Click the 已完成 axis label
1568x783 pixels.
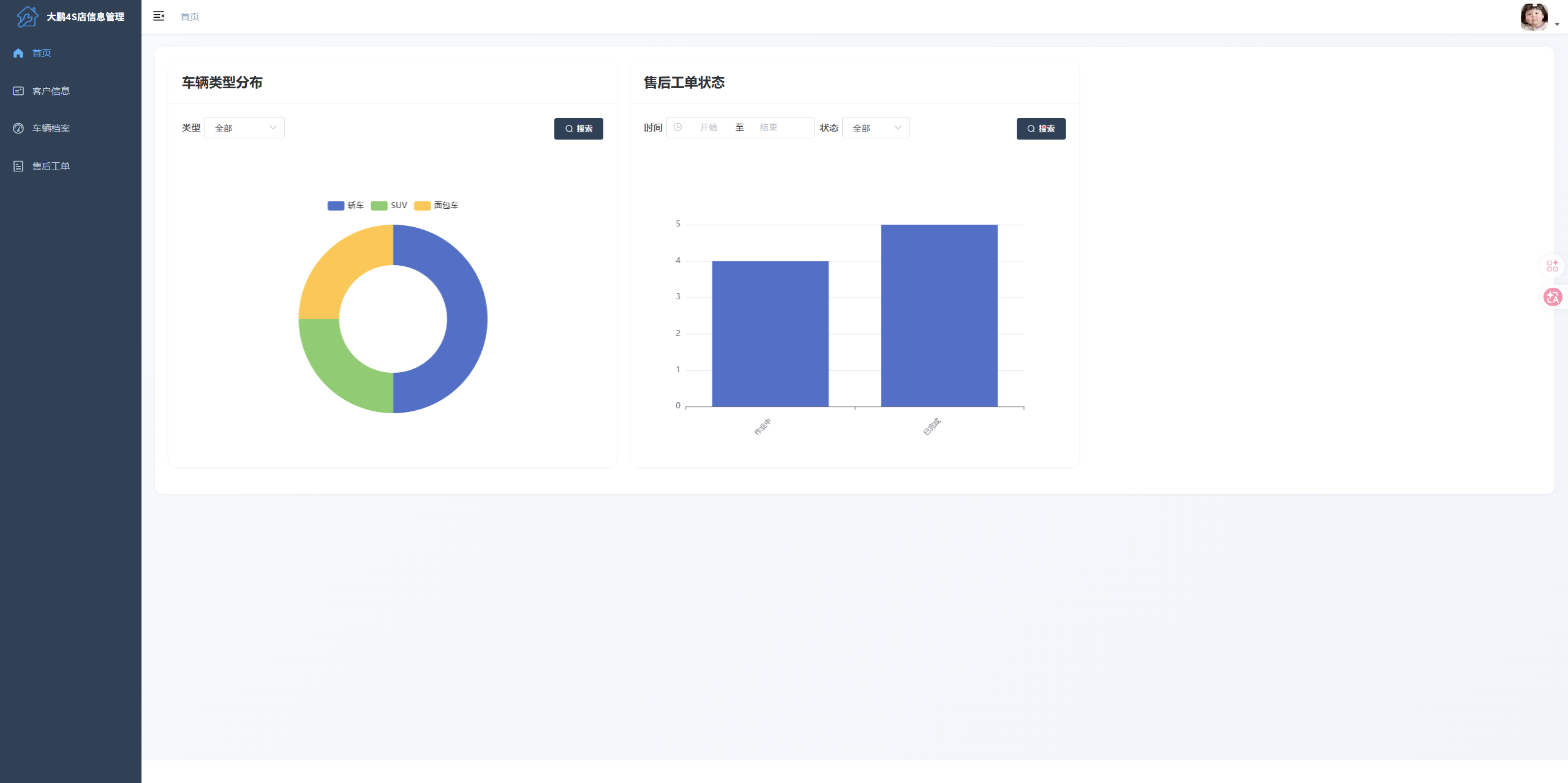[932, 427]
